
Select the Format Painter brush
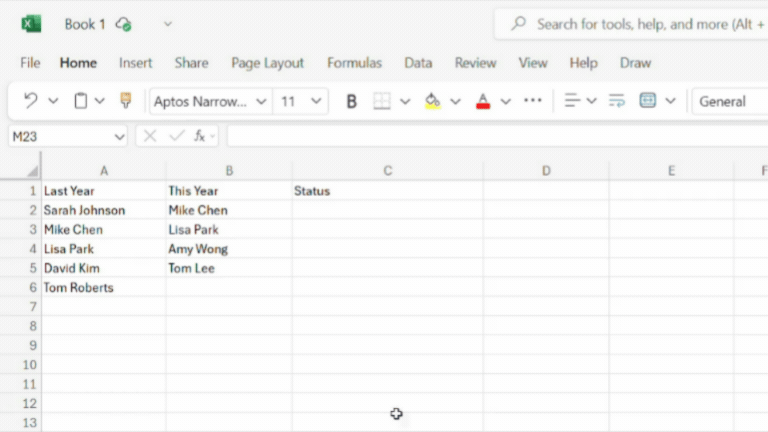point(126,100)
